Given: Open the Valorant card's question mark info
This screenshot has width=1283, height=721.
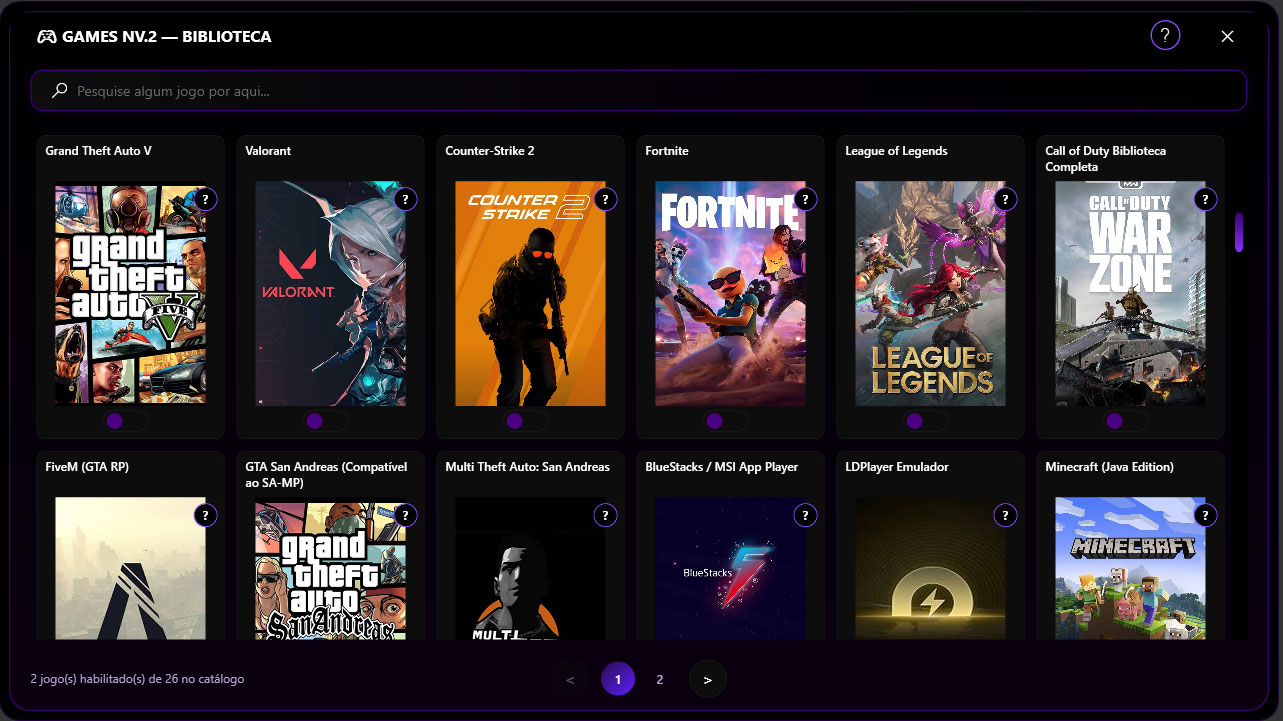Looking at the screenshot, I should (x=405, y=199).
